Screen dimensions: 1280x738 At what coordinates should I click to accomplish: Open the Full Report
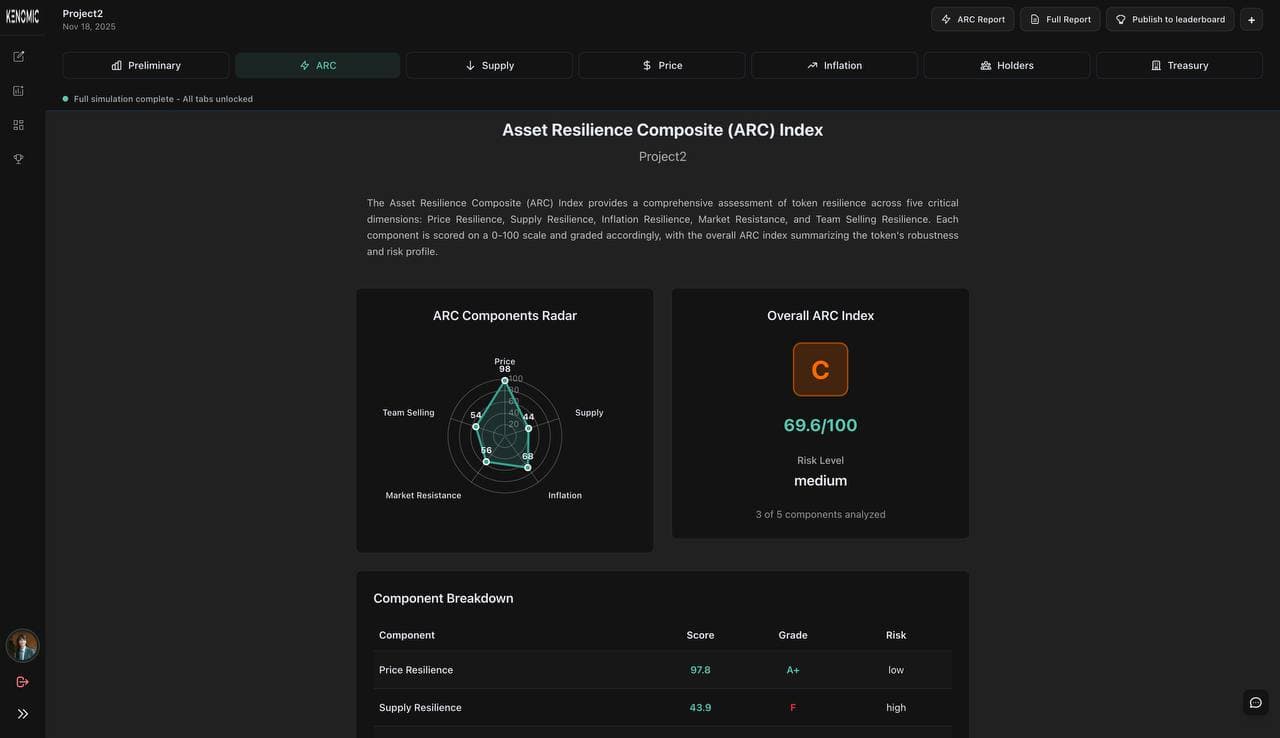pyautogui.click(x=1059, y=18)
